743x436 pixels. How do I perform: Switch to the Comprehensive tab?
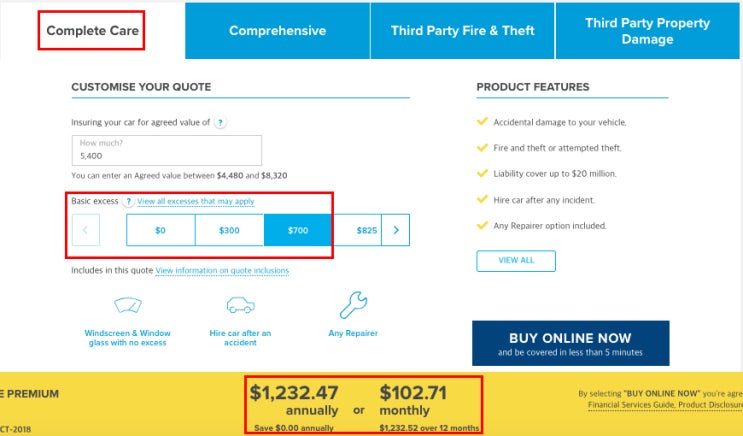[277, 31]
